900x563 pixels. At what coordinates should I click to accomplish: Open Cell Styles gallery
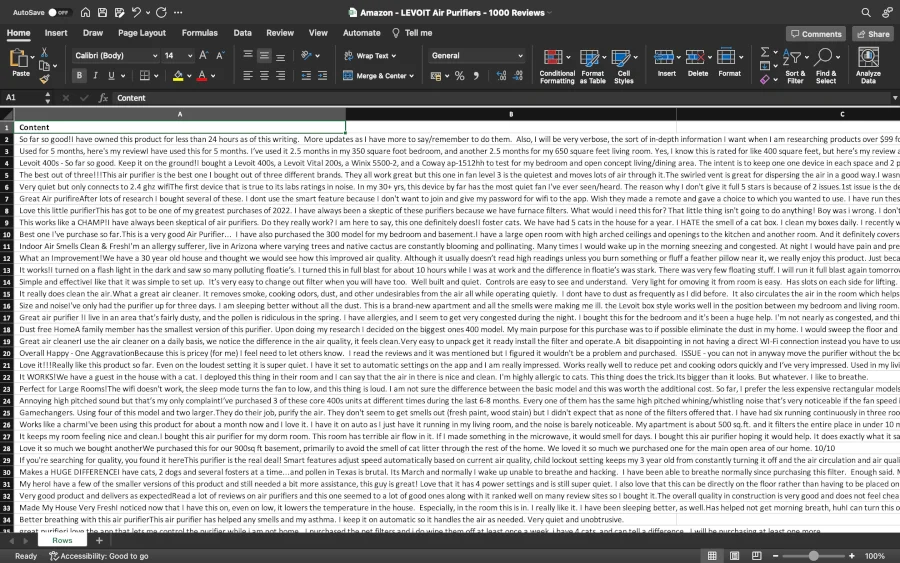(x=624, y=66)
